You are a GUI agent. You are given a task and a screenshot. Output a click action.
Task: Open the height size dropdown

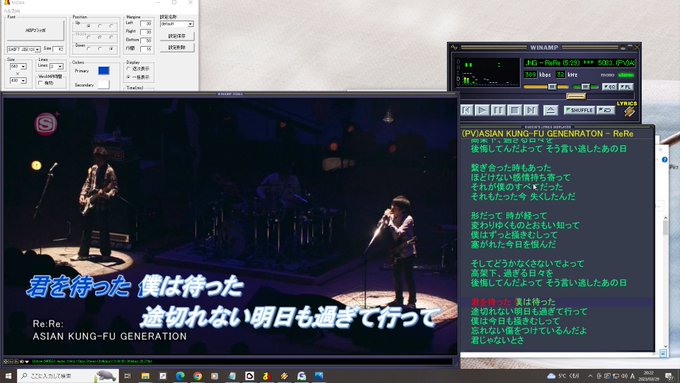[x=18, y=81]
